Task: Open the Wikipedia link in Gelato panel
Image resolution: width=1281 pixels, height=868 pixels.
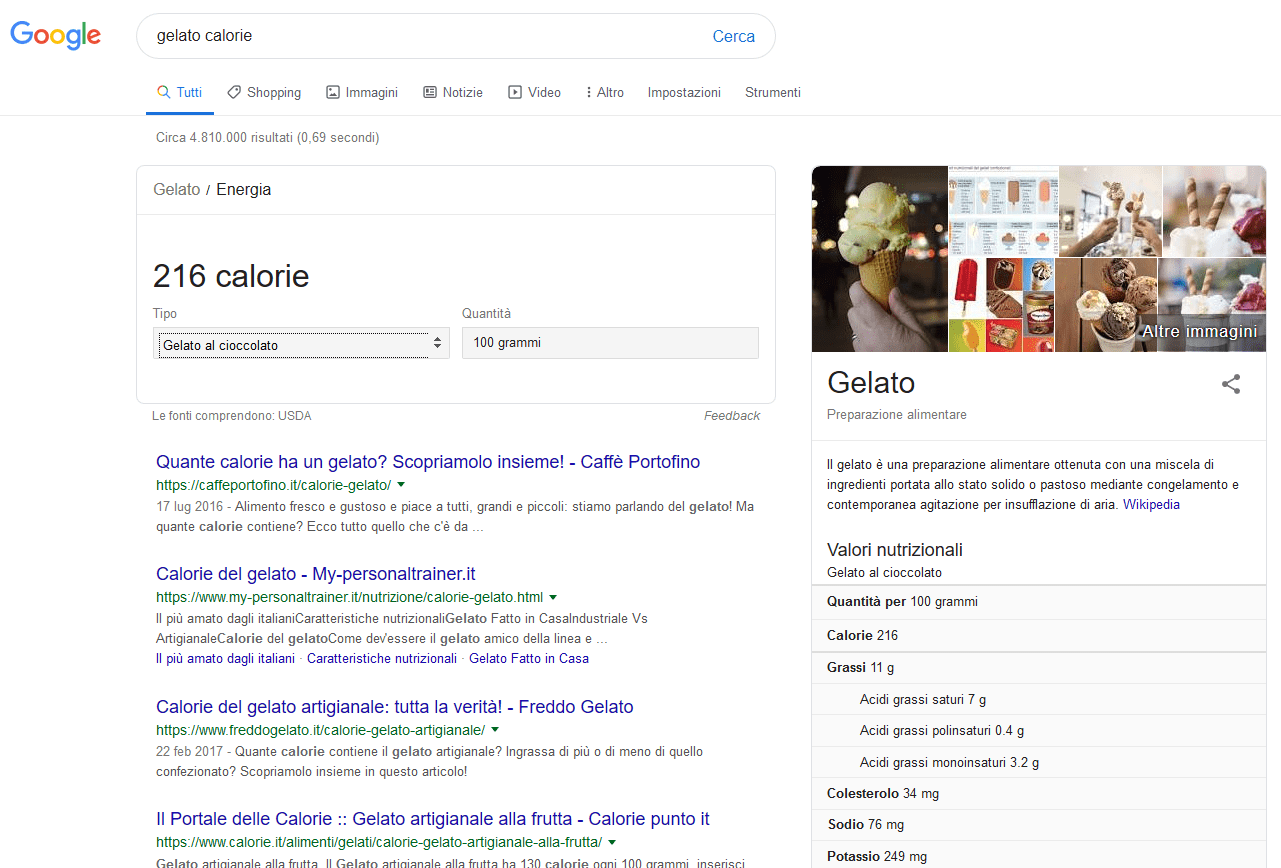Action: (1151, 505)
